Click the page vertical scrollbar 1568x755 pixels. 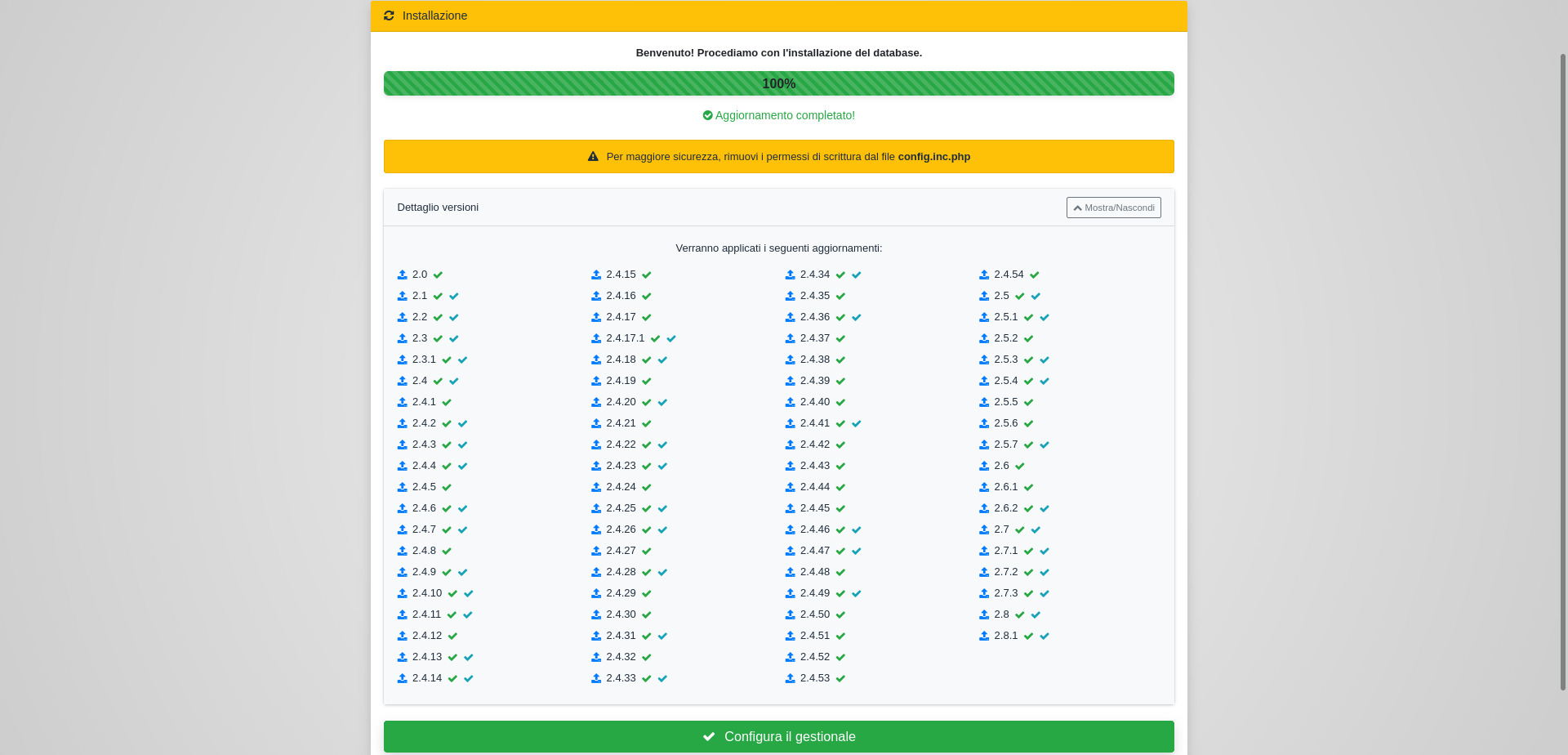click(1562, 368)
